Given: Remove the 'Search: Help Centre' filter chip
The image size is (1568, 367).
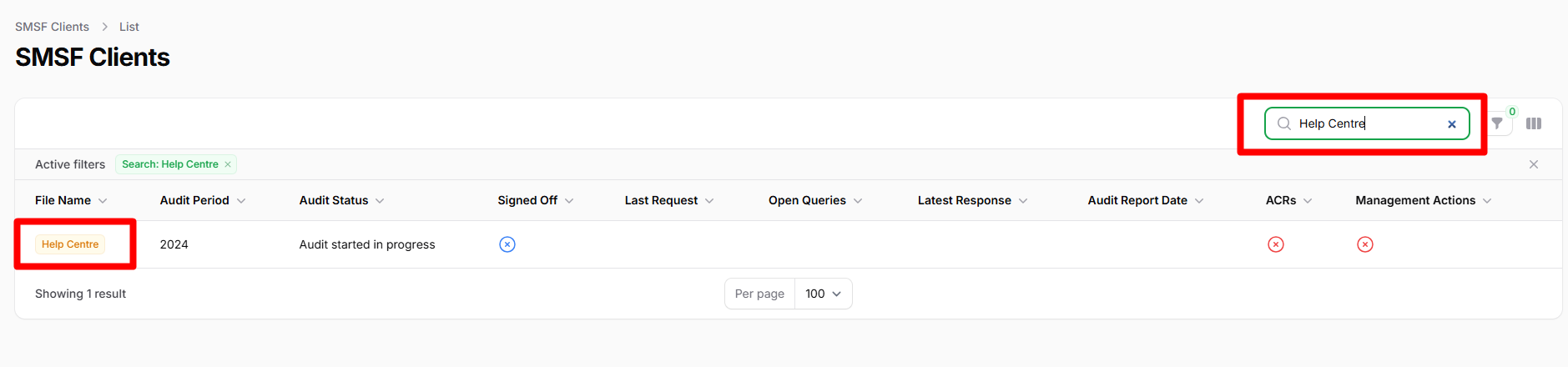Looking at the screenshot, I should [228, 164].
